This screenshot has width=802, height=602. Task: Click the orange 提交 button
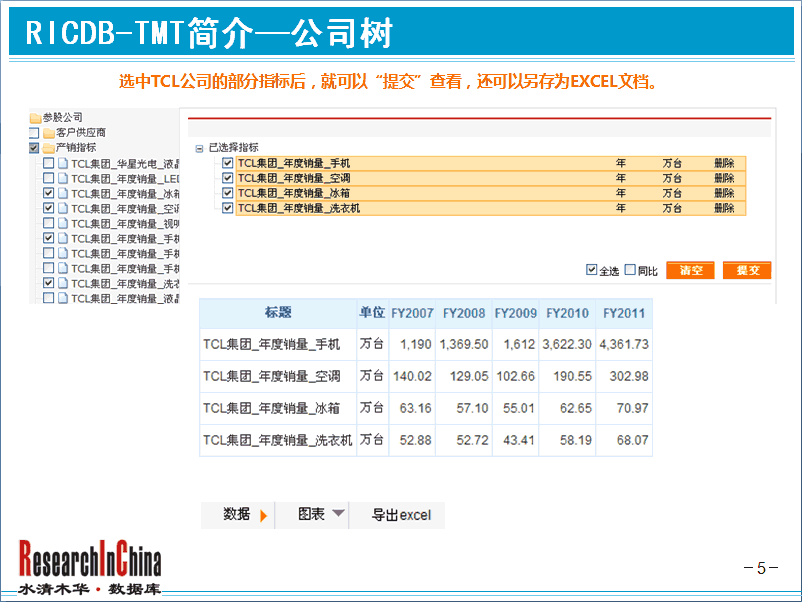[747, 270]
